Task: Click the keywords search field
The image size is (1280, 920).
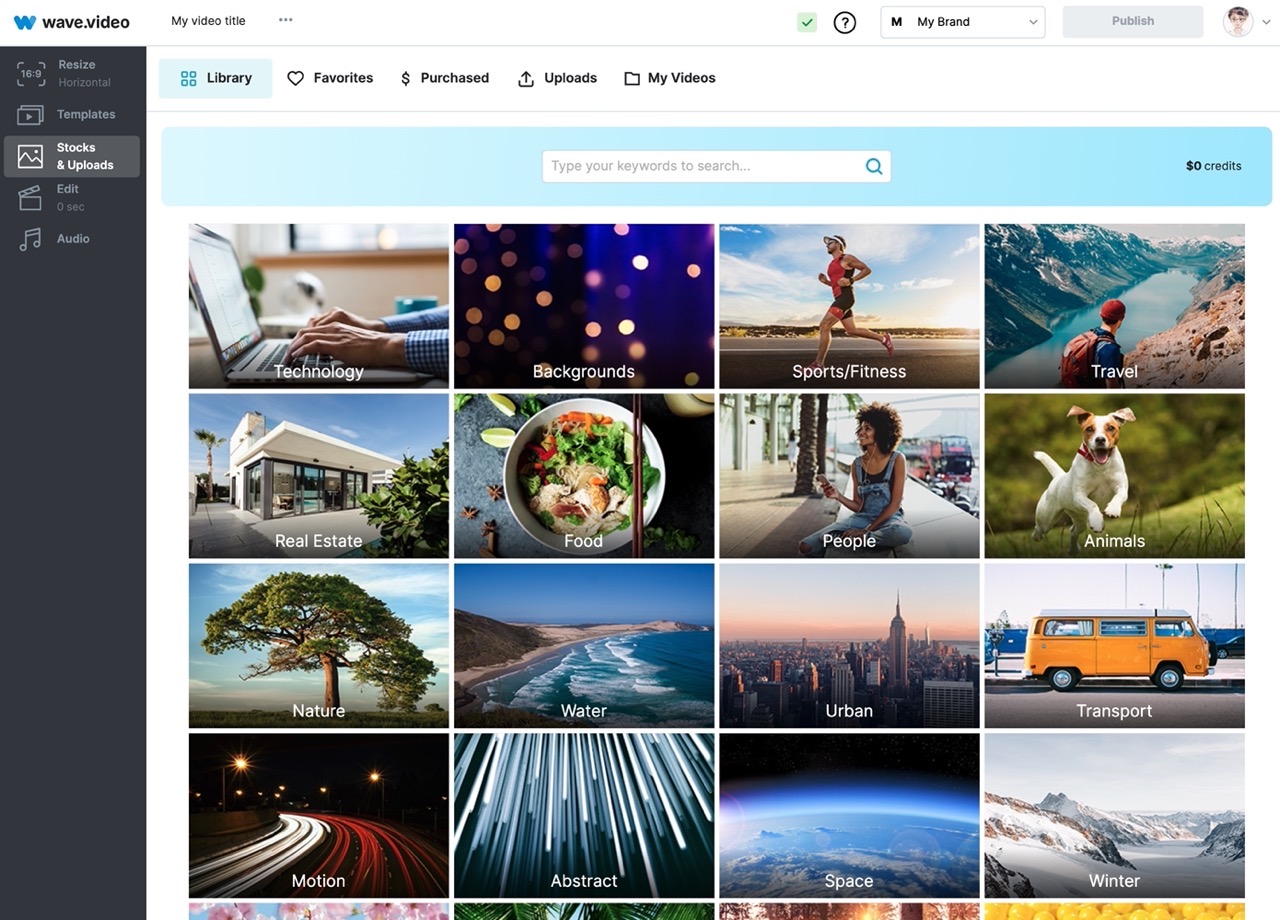Action: pos(716,166)
